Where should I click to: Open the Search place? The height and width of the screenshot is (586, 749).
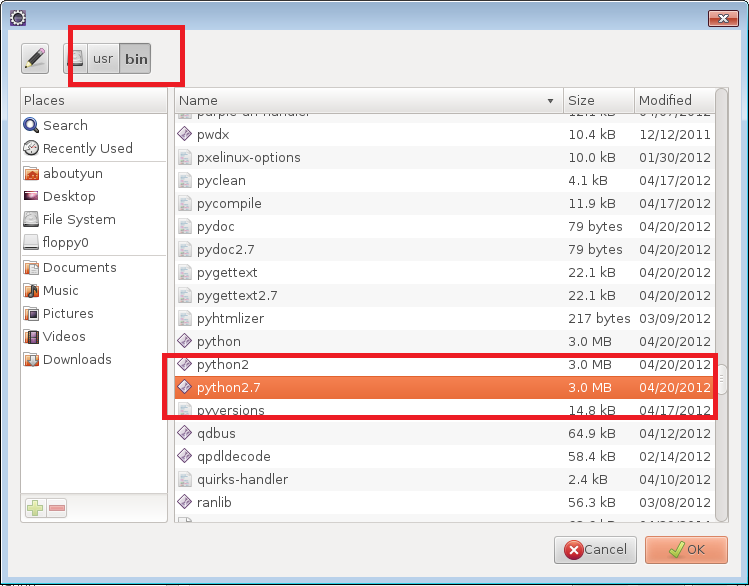[x=65, y=125]
